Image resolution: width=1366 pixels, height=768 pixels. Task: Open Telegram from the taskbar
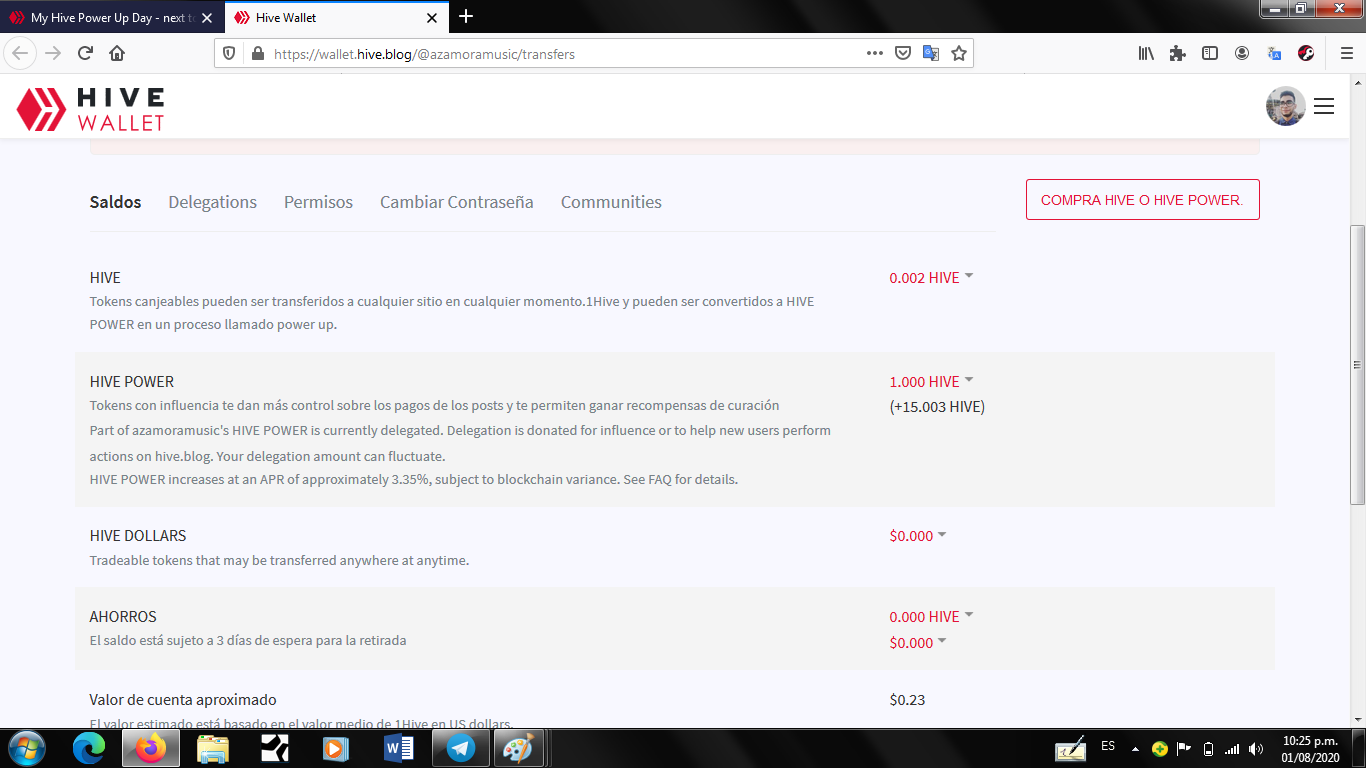461,748
